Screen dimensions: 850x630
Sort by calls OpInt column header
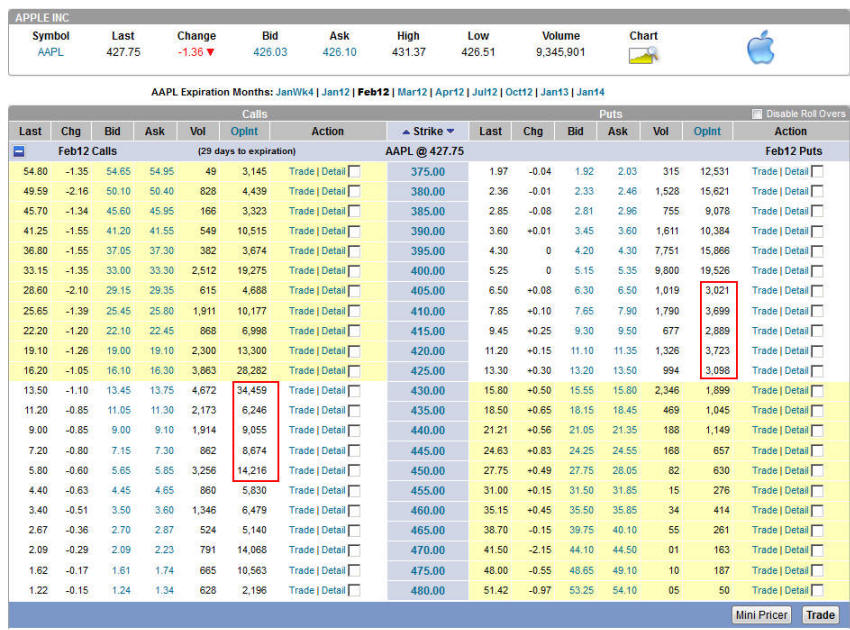click(x=244, y=131)
